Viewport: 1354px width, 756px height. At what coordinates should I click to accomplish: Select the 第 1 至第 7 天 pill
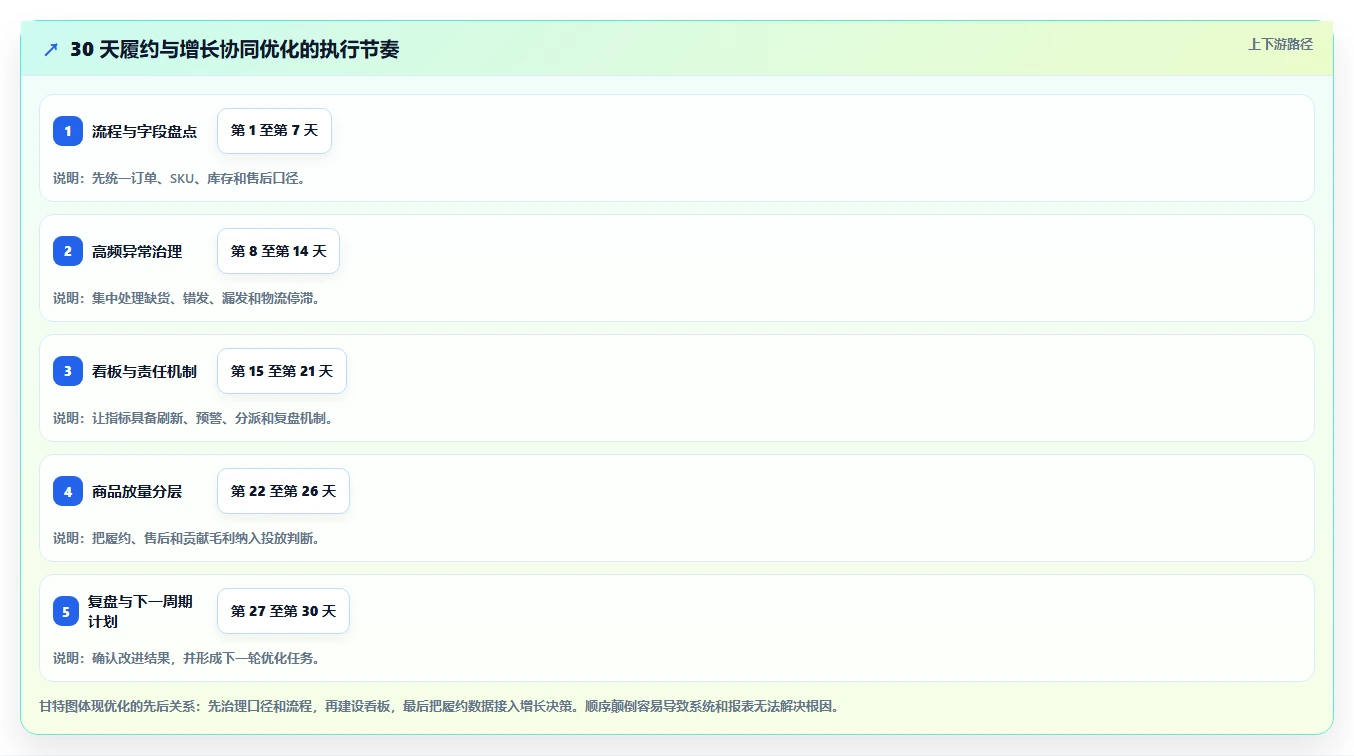[x=274, y=131]
